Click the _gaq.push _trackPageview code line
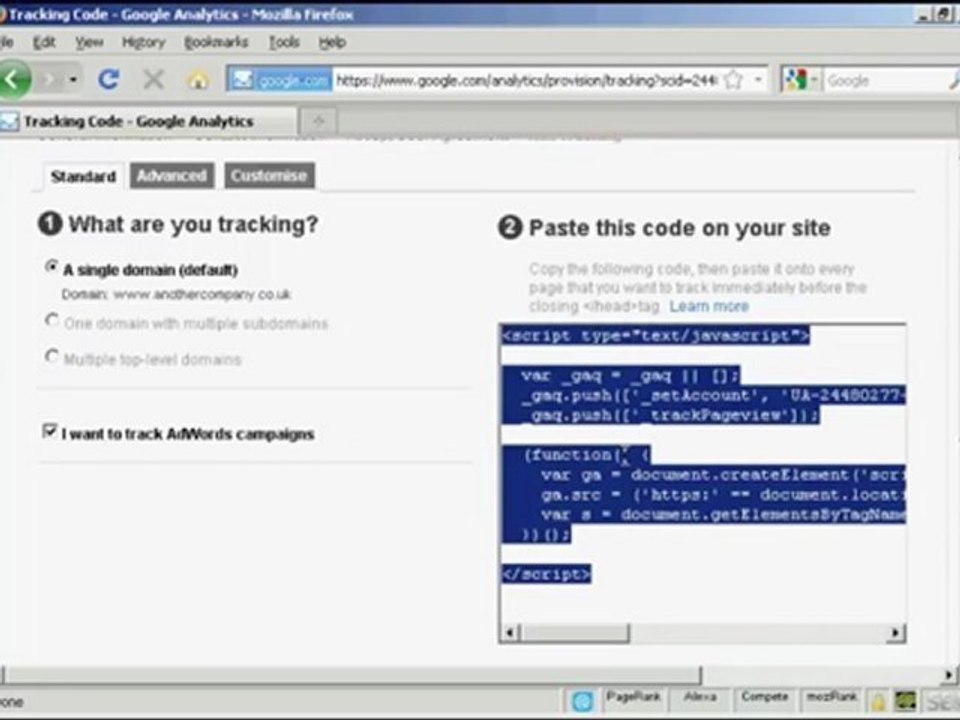Viewport: 960px width, 720px height. tap(670, 416)
